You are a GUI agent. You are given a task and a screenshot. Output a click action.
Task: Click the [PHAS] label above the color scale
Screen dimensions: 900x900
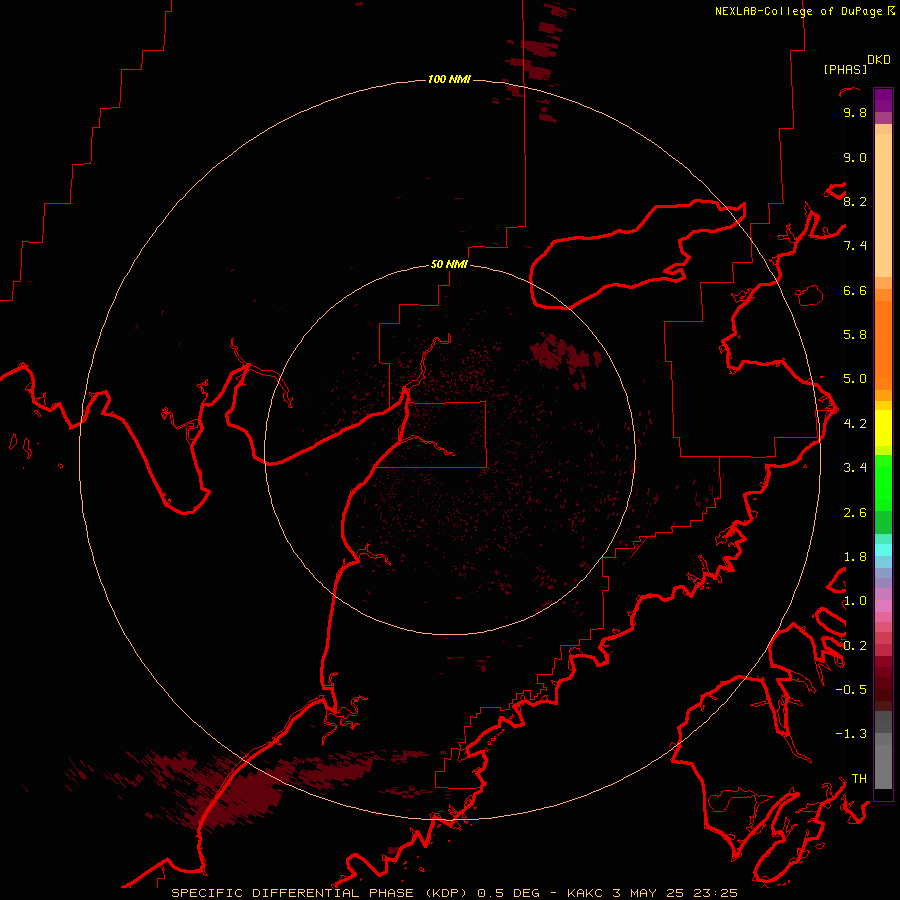845,69
